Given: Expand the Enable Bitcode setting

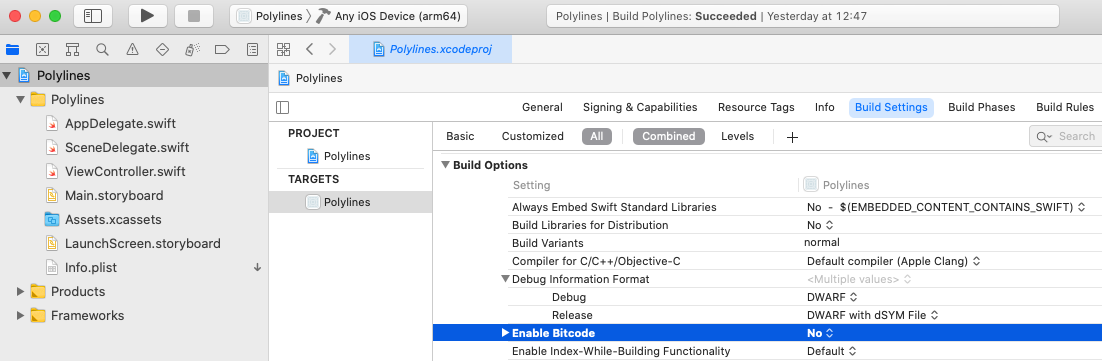Looking at the screenshot, I should point(505,333).
